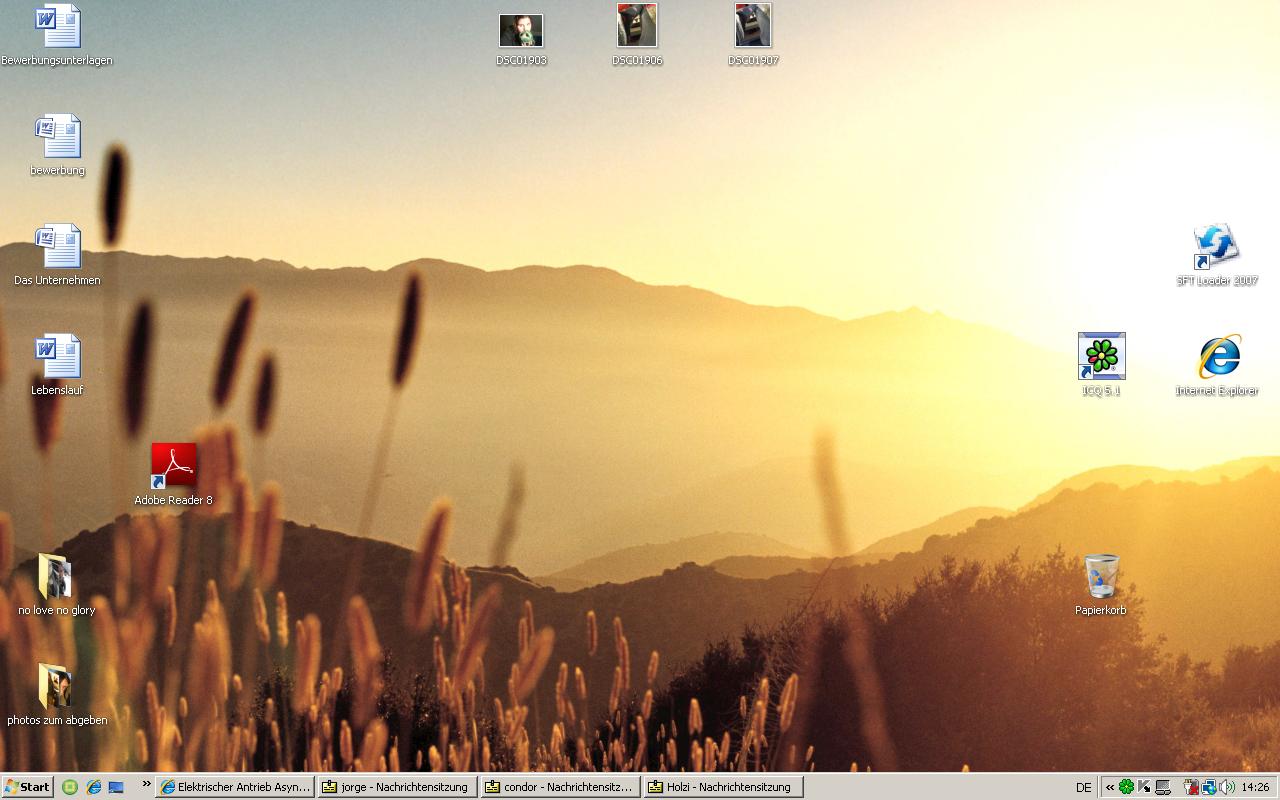1280x800 pixels.
Task: Open Internet Explorer desktop icon
Action: click(1217, 357)
